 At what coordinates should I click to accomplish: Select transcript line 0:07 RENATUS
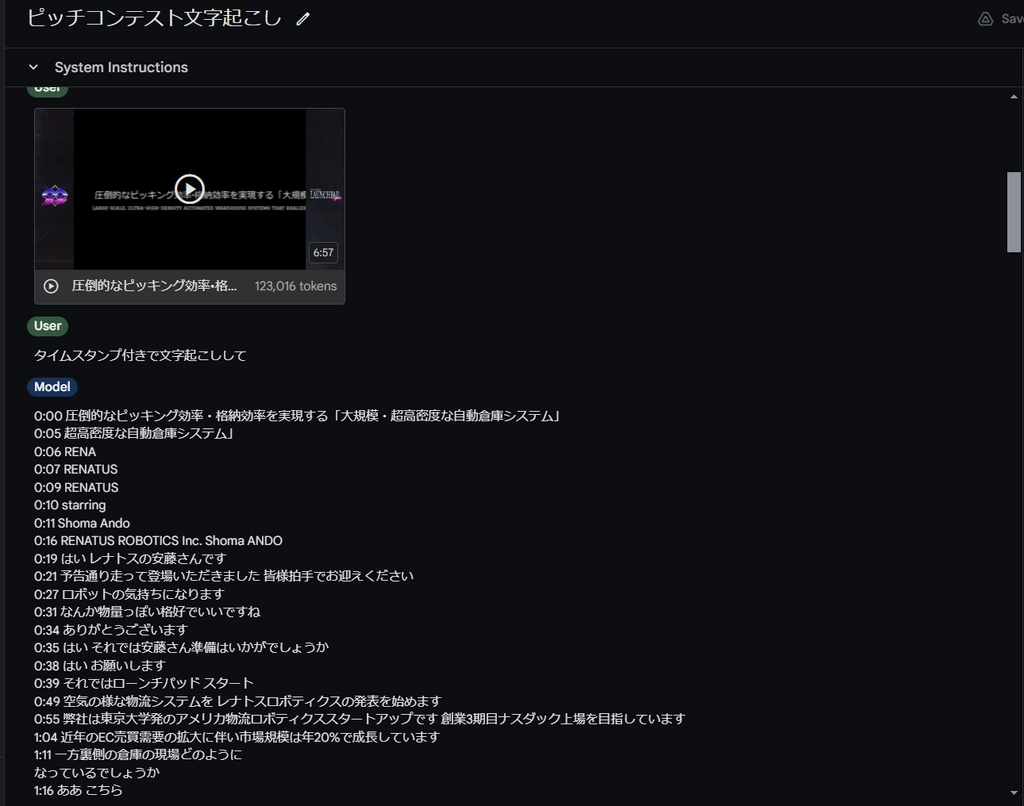tap(76, 470)
